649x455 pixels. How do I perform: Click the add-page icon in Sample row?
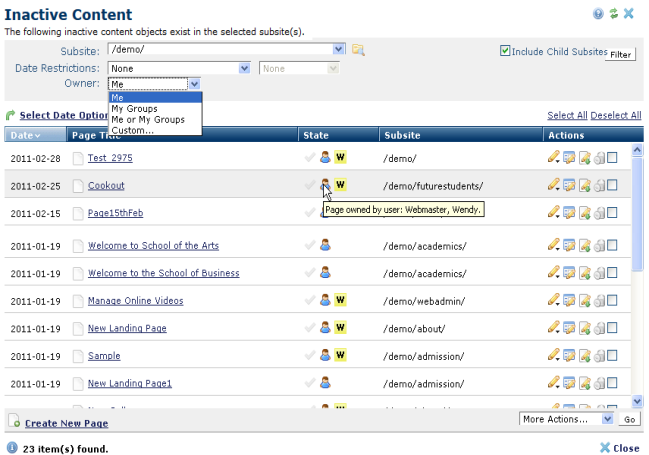(584, 355)
